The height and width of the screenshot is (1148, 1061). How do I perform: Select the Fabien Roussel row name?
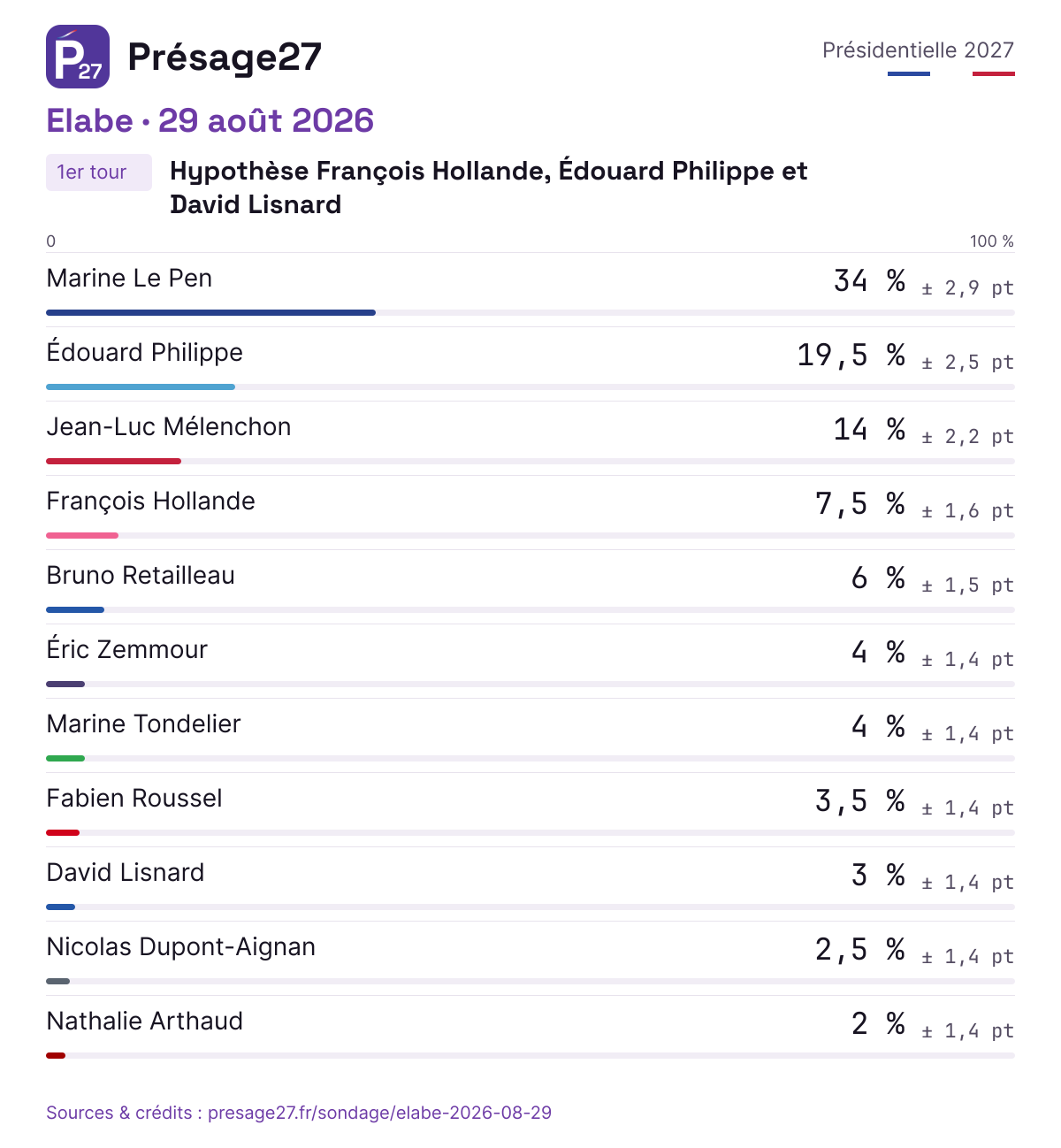coord(134,799)
